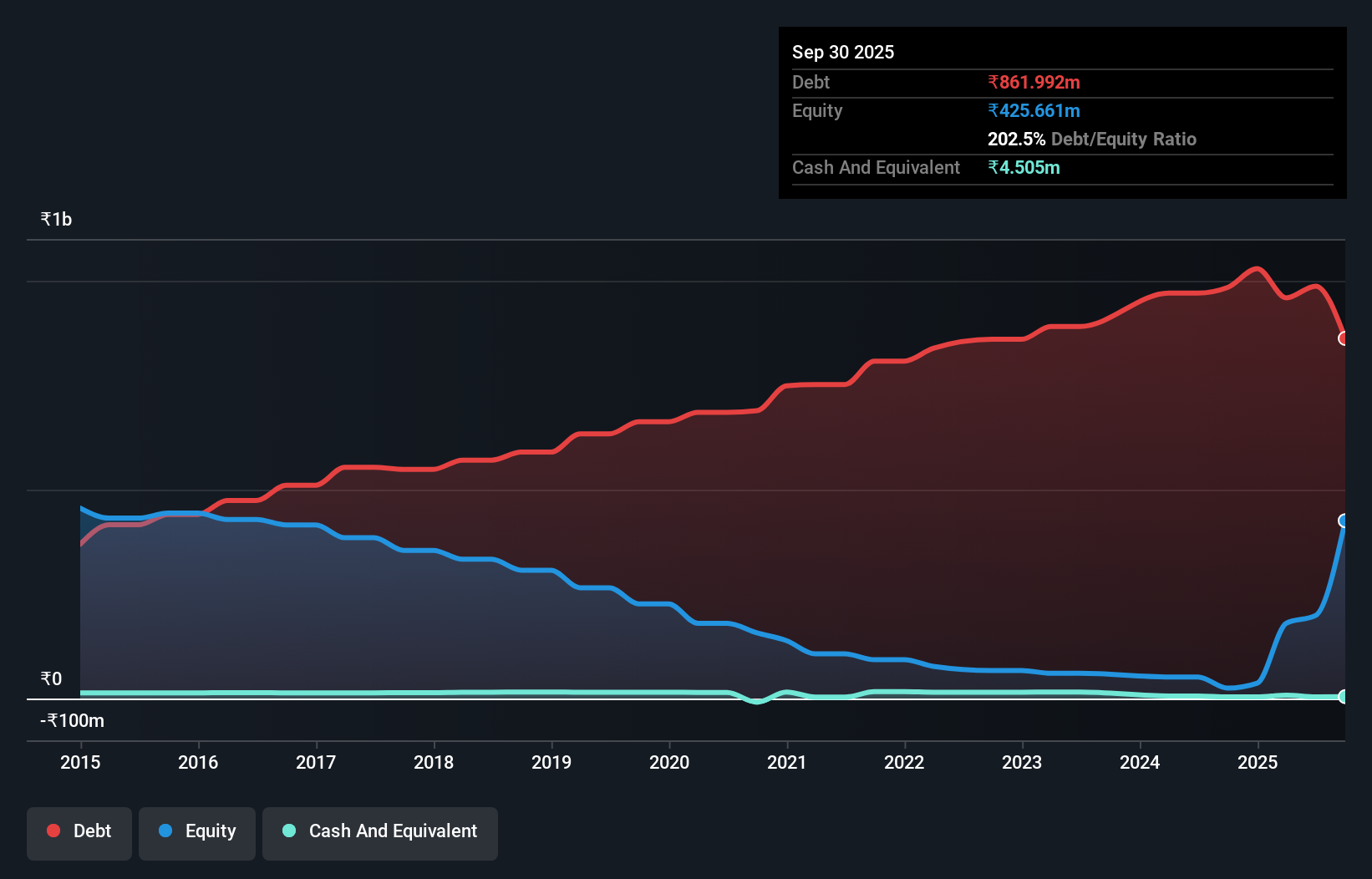Click the ₹861.992m Debt value

click(1034, 82)
